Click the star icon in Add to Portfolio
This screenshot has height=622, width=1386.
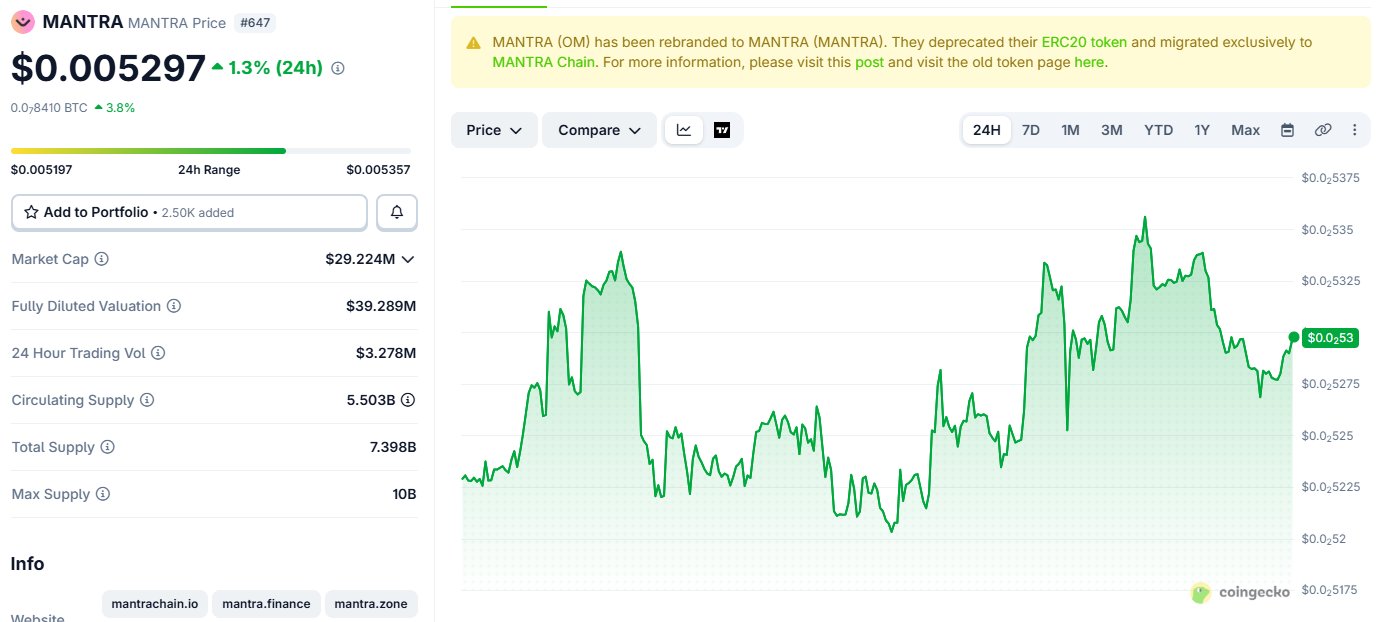click(31, 212)
